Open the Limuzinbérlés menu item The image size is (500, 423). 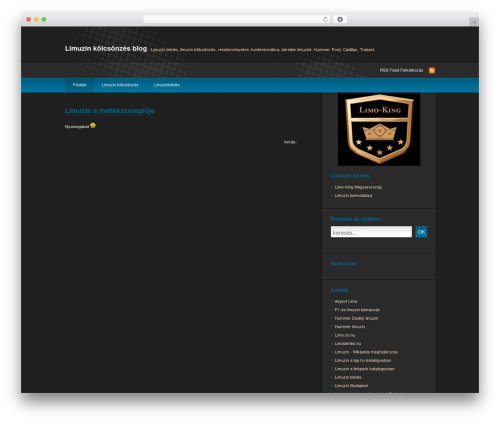coord(167,85)
